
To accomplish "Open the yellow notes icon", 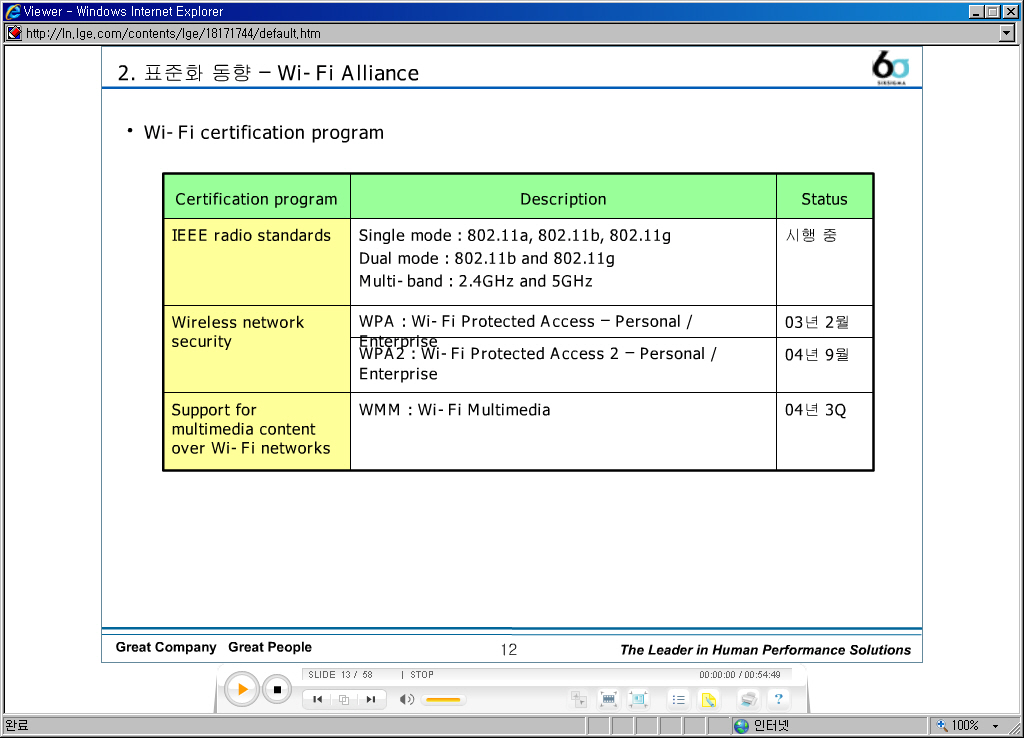I will (708, 700).
